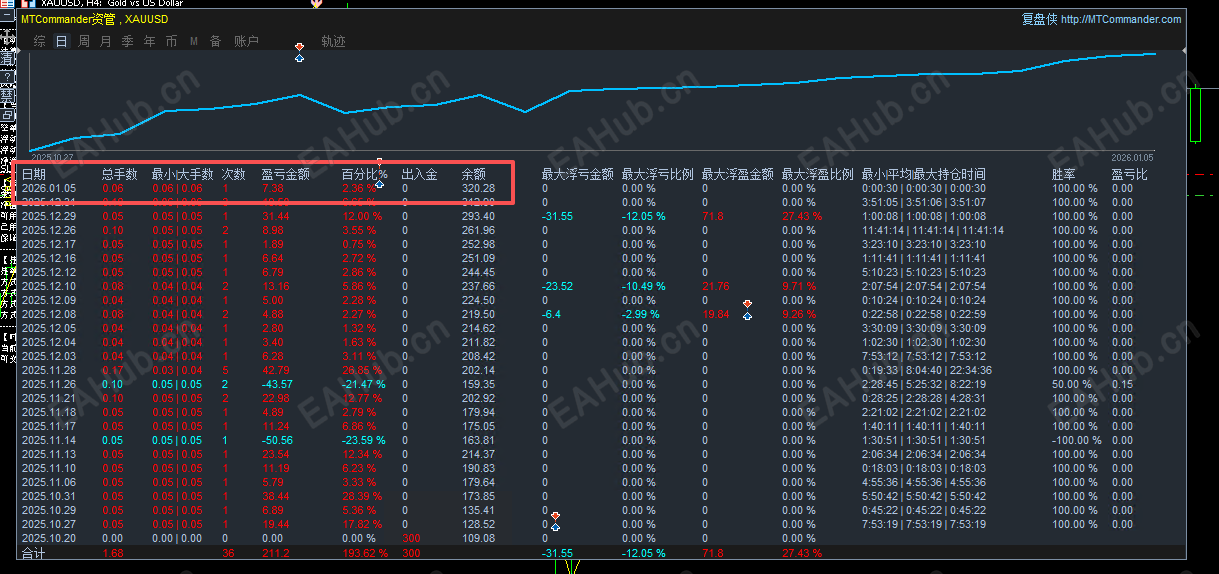Click the 2025.10.27 start date on chart
The image size is (1219, 574).
(x=53, y=157)
